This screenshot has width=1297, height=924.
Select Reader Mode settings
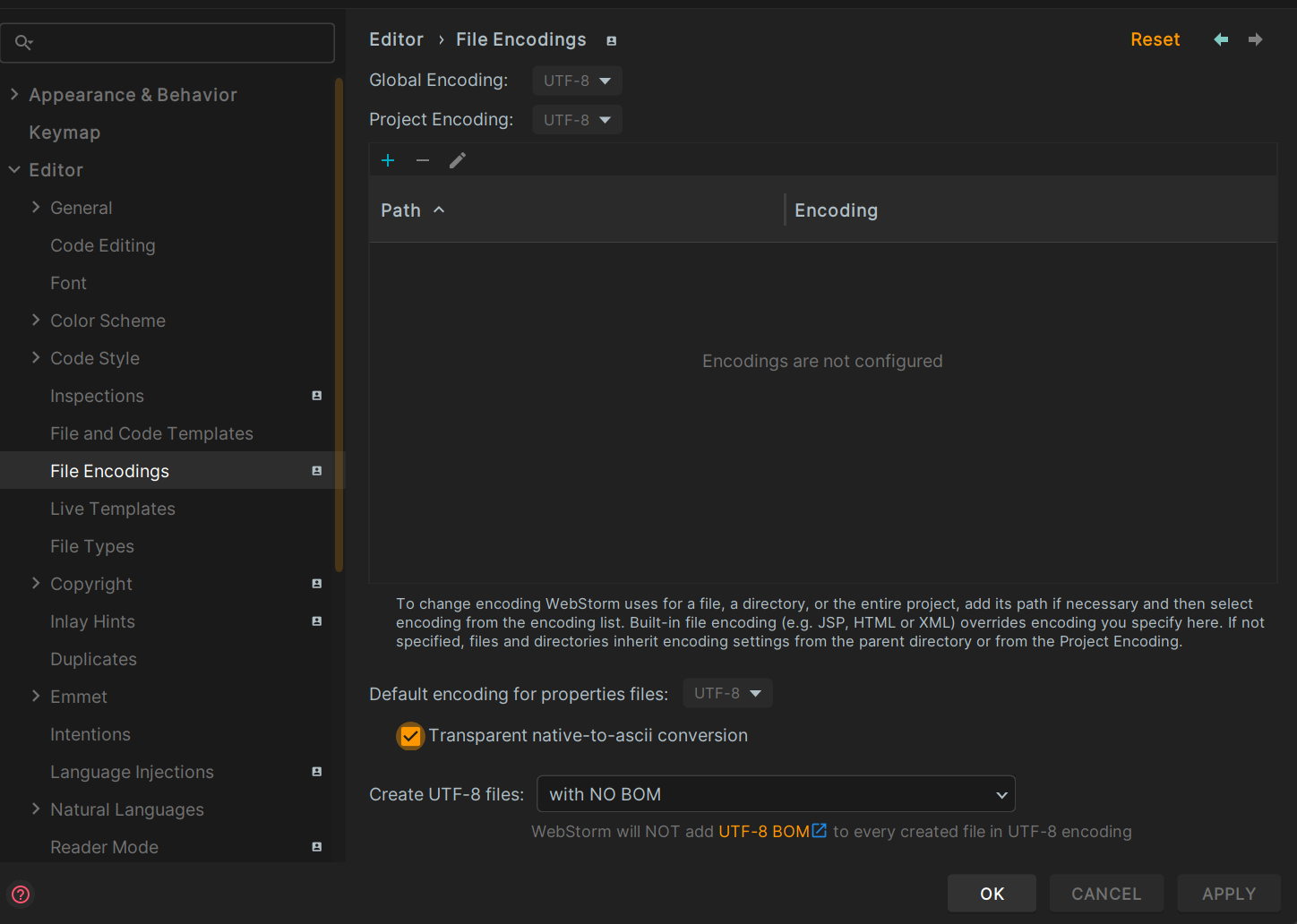104,847
